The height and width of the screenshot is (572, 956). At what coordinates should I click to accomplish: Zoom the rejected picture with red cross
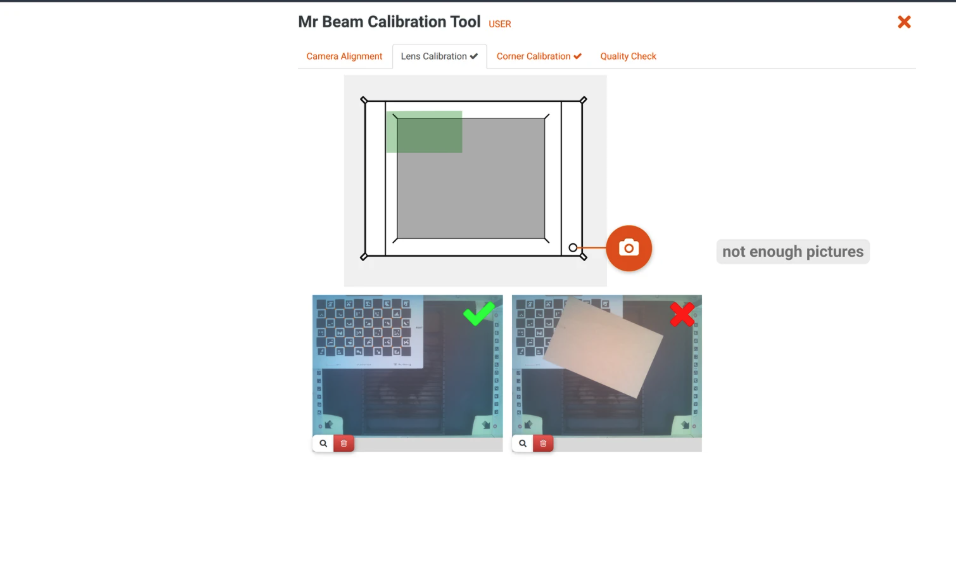523,443
